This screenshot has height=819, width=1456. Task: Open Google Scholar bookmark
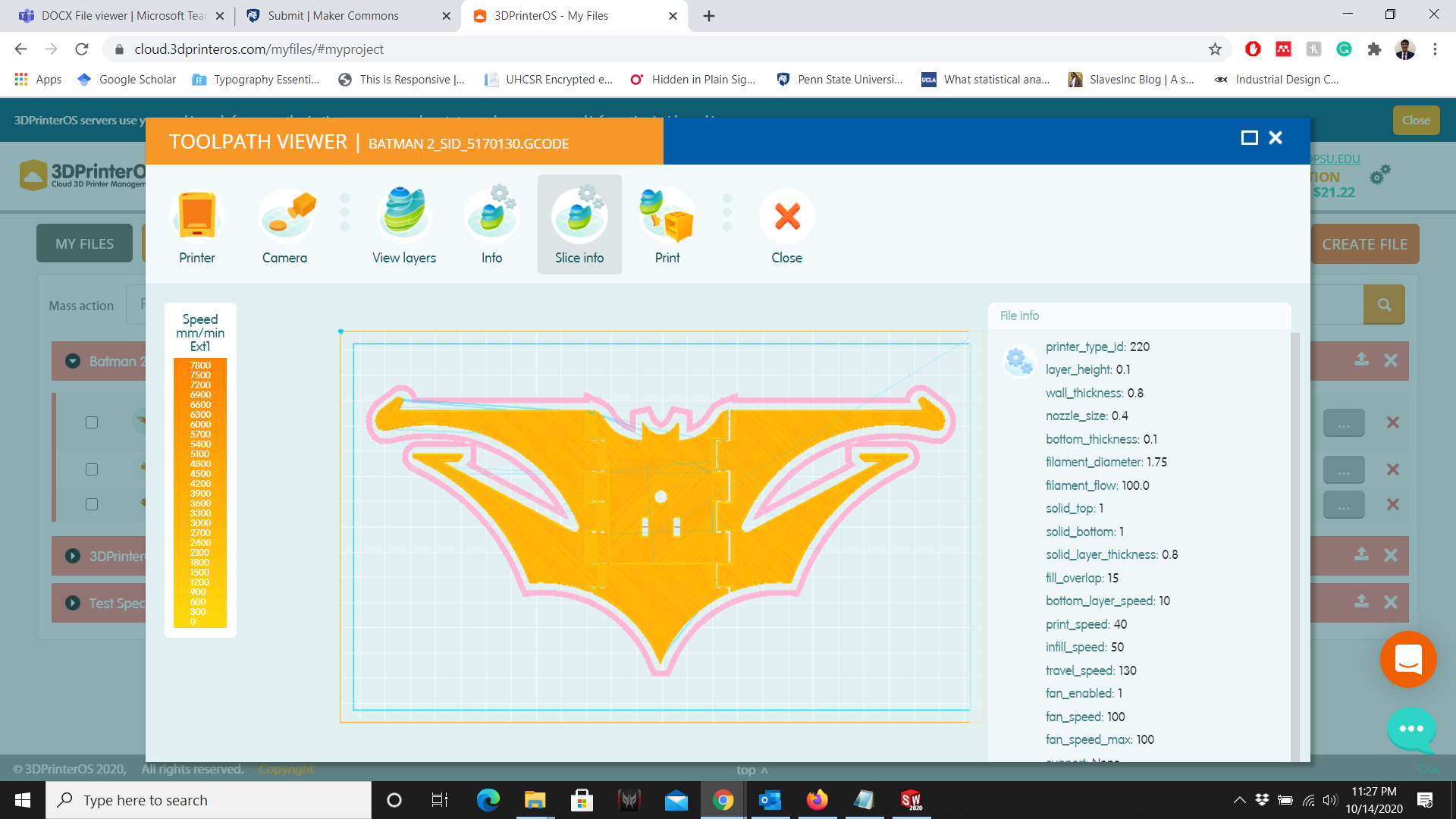coord(127,80)
